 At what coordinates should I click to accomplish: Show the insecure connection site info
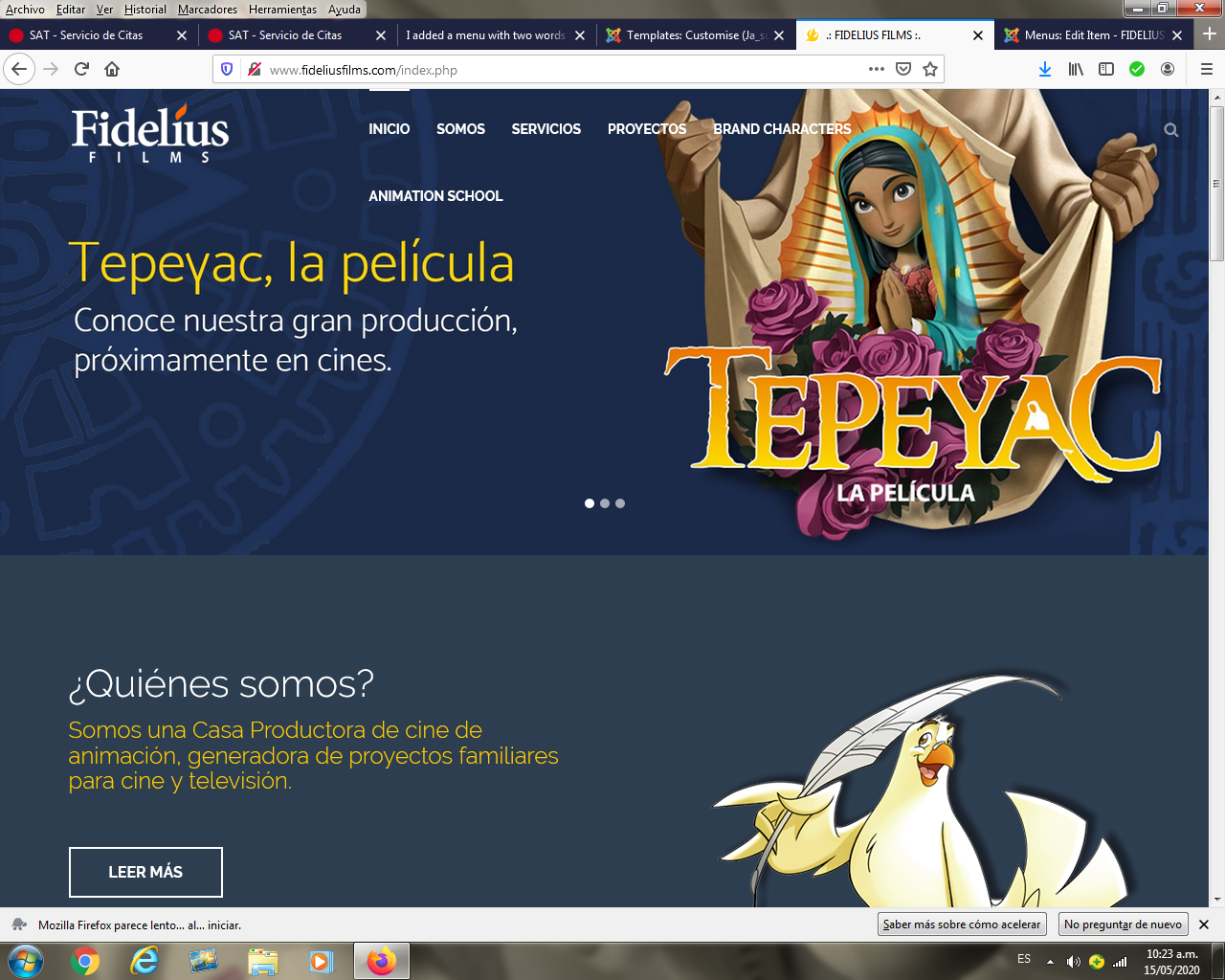coord(254,69)
